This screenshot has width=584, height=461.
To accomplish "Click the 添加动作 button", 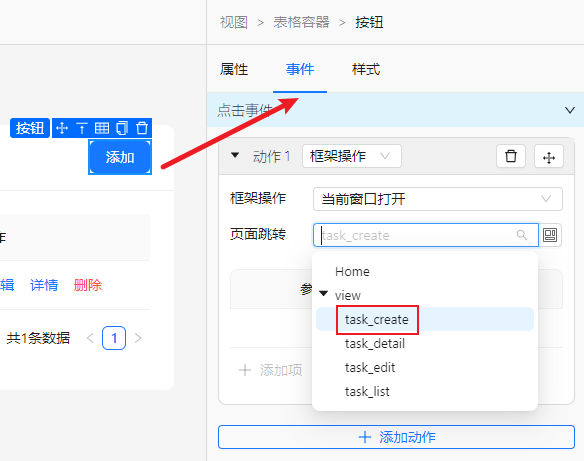I will [396, 437].
